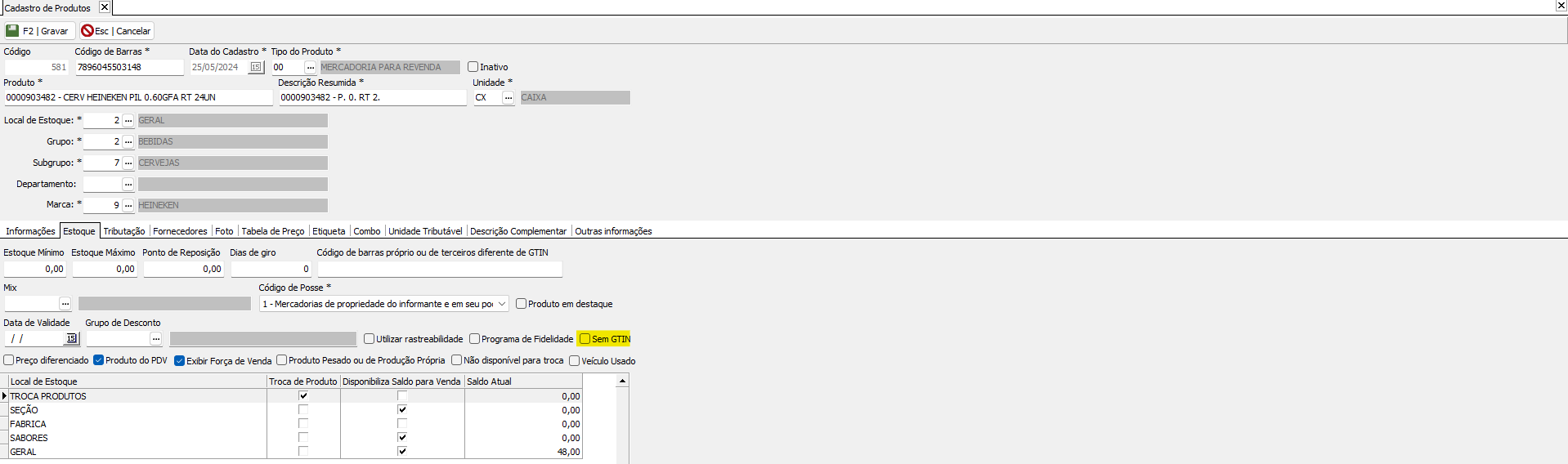The image size is (1568, 464).
Task: Open the Tipo do Produto lookup button
Action: pos(310,67)
